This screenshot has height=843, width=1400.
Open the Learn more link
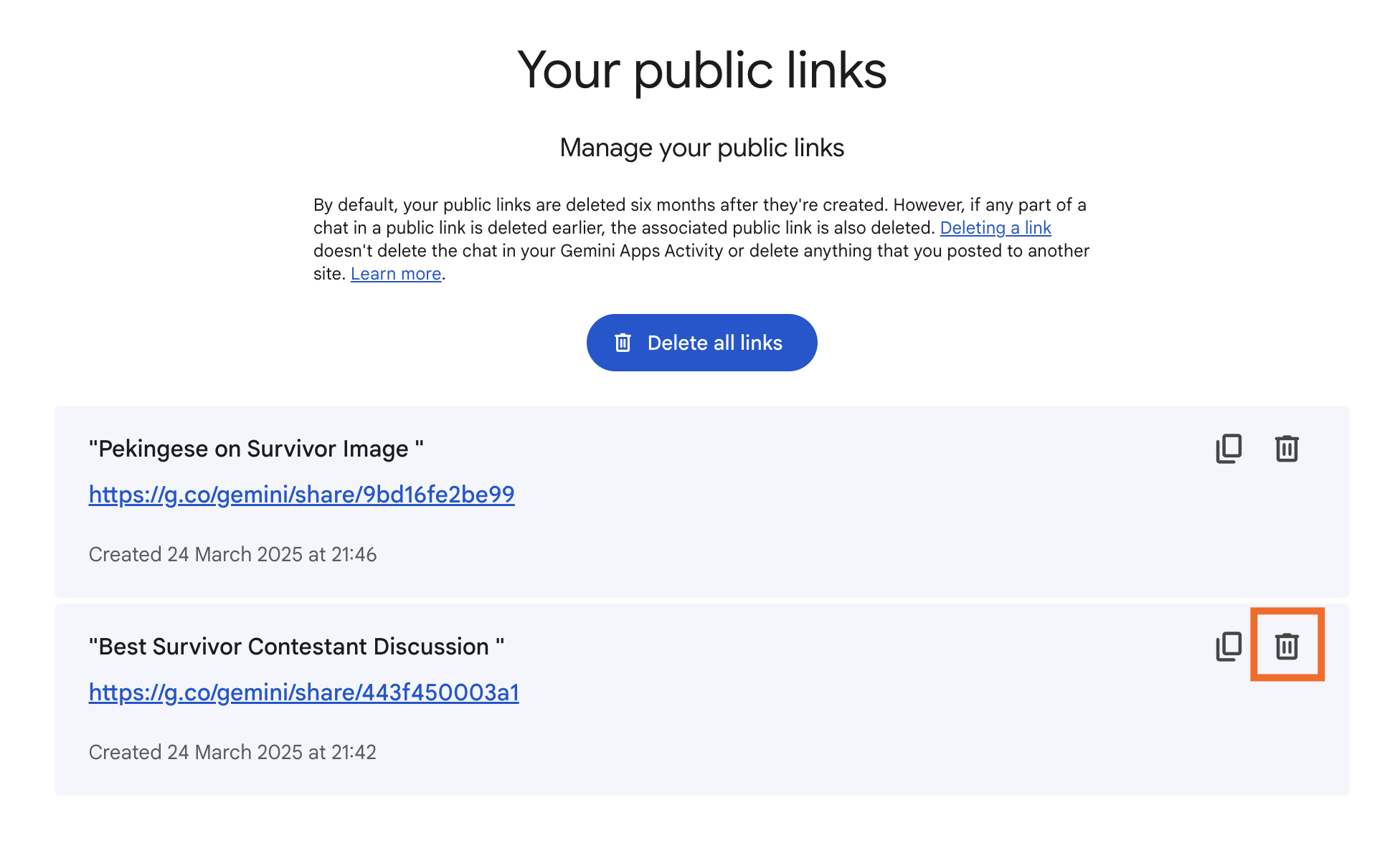point(396,274)
